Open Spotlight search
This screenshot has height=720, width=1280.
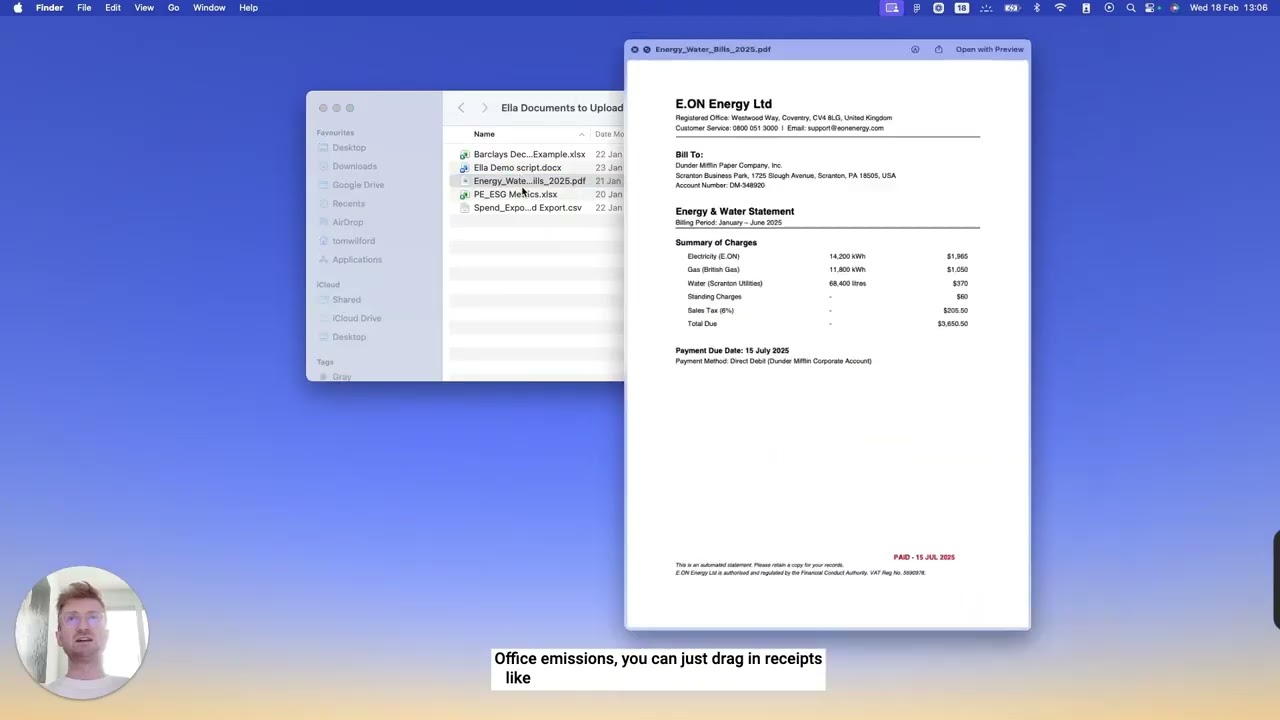pos(1131,8)
